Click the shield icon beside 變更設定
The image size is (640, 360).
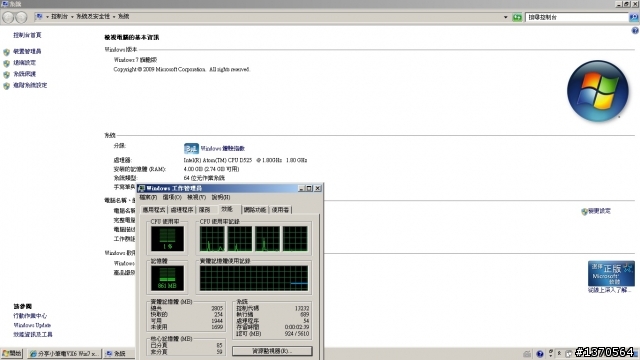click(584, 211)
